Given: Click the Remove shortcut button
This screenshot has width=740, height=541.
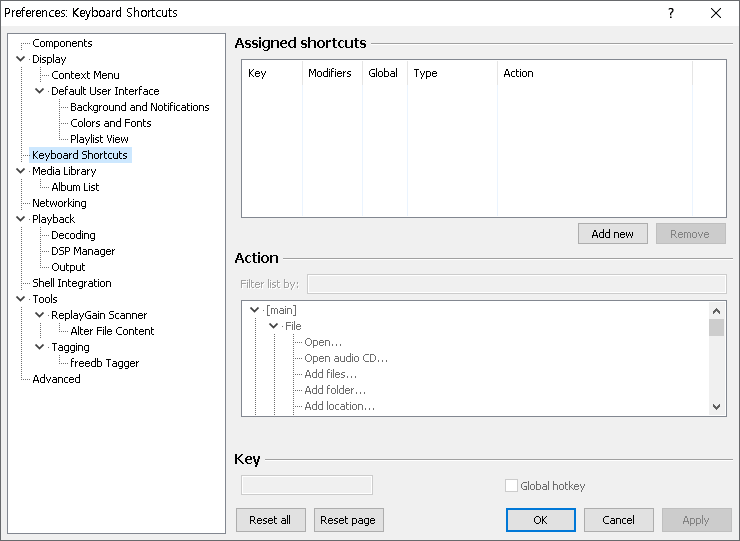Looking at the screenshot, I should (x=690, y=234).
